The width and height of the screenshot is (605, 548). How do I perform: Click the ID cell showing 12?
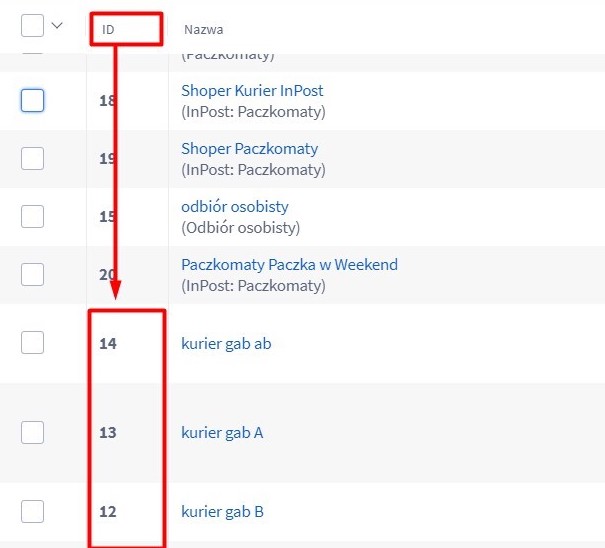[108, 512]
